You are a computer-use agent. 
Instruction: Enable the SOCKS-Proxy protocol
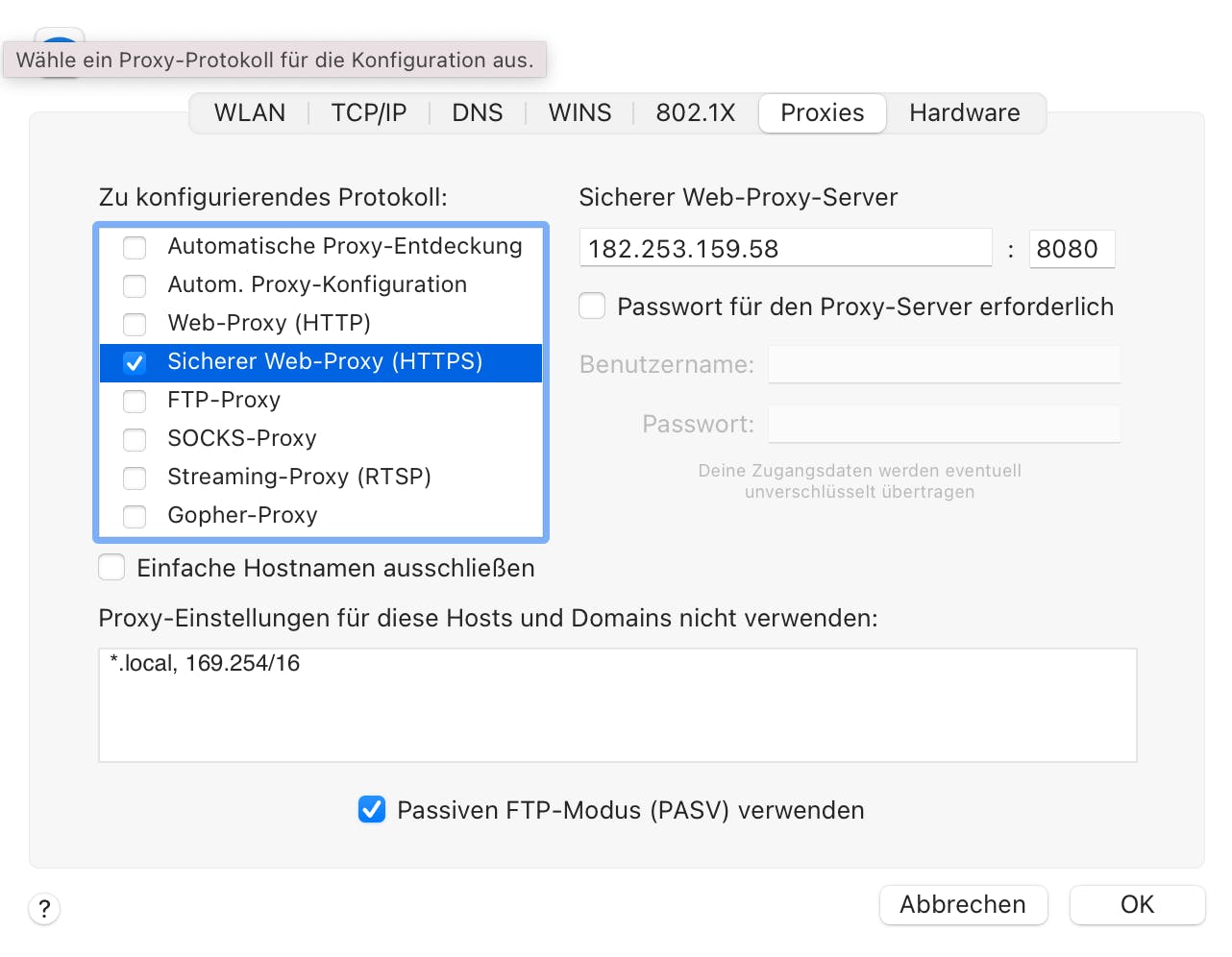(135, 439)
